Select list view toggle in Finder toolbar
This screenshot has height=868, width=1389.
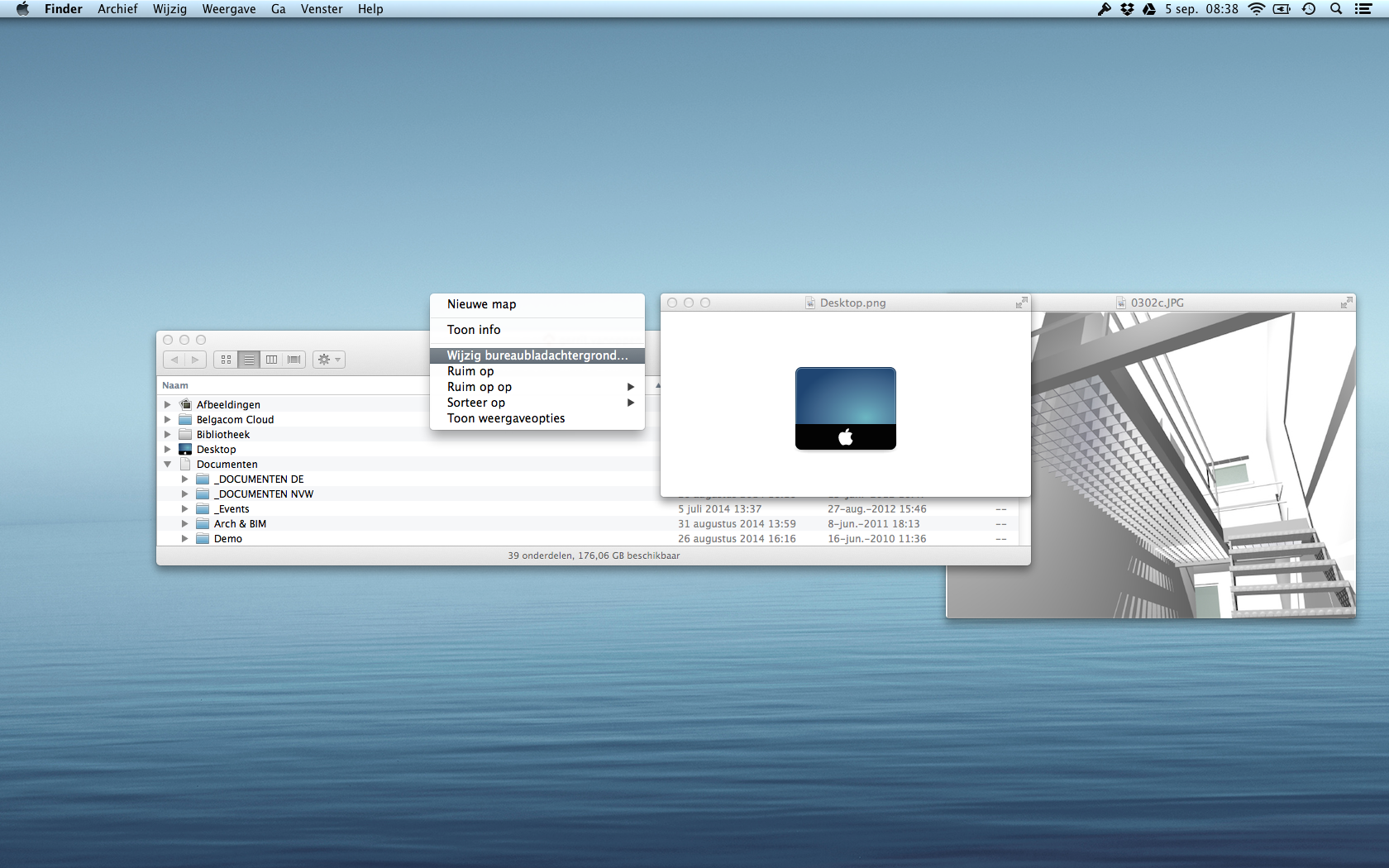249,360
